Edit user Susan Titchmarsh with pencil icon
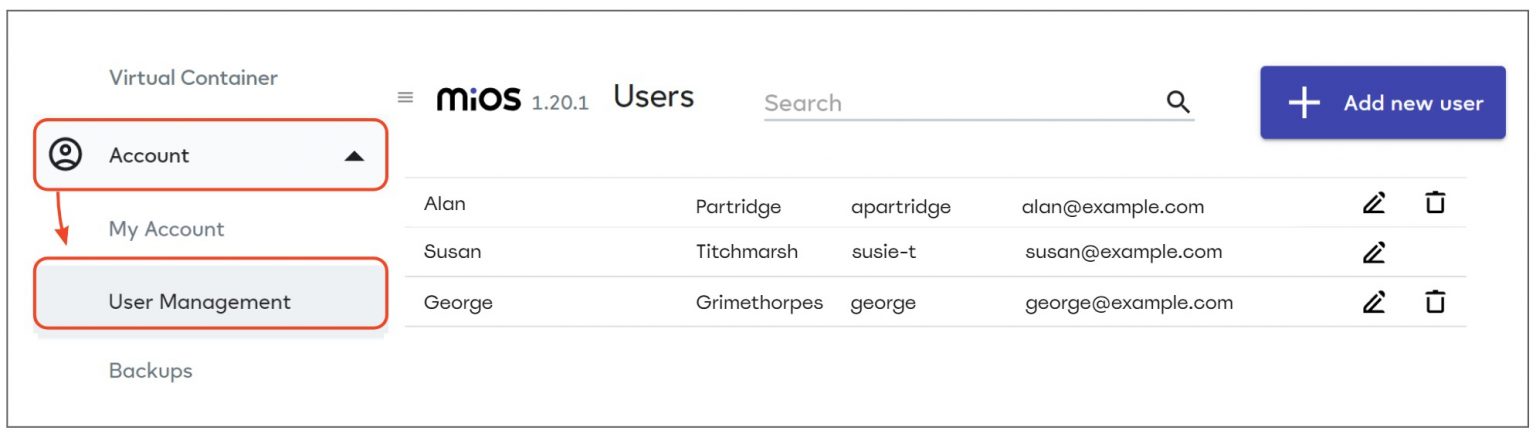 click(x=1374, y=253)
